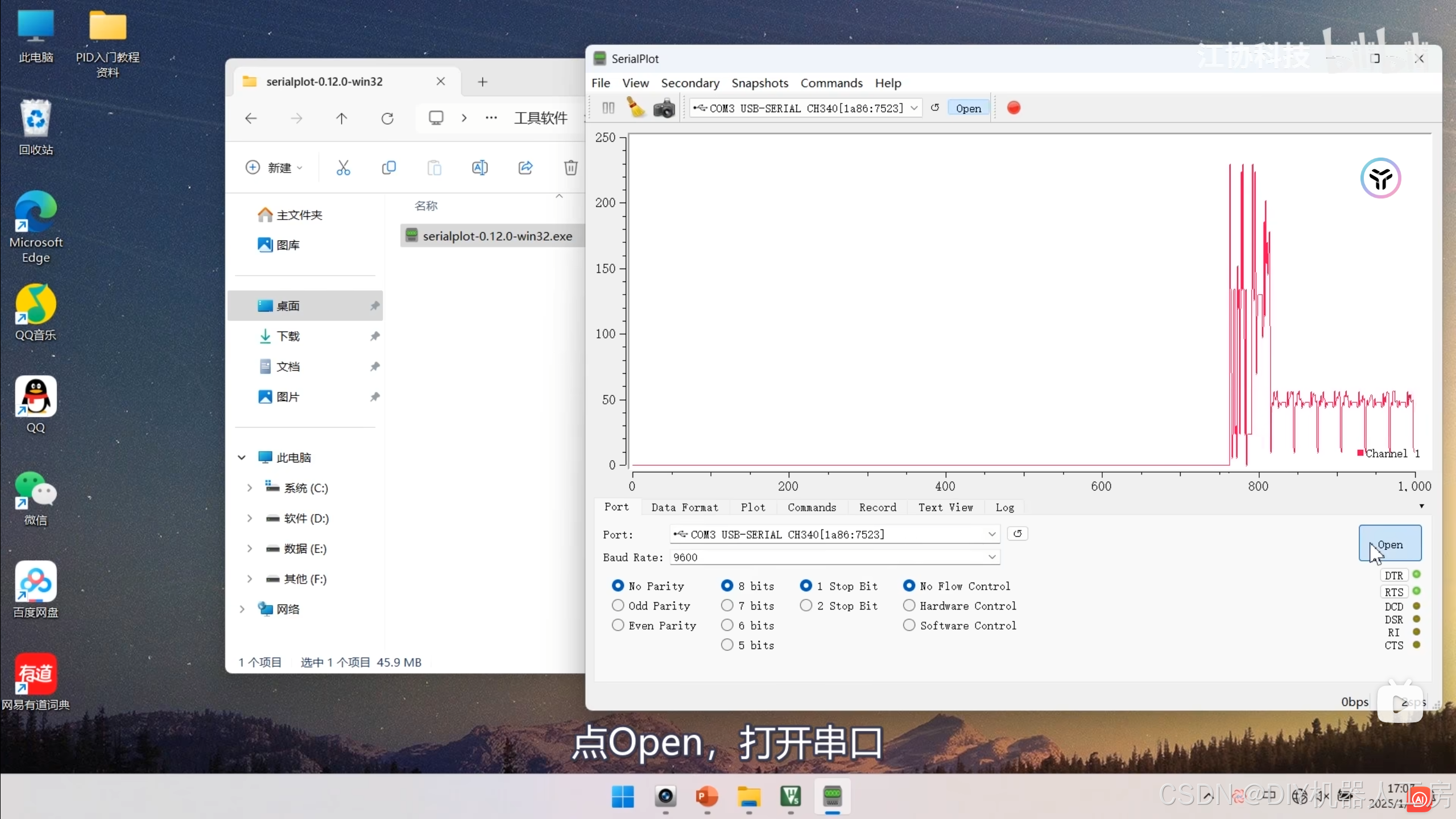The height and width of the screenshot is (819, 1456).
Task: Click the toolbar port refresh icon
Action: point(935,108)
